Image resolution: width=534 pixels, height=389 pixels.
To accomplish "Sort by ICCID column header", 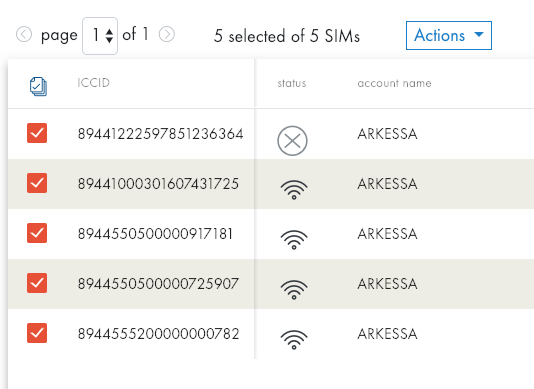I will 94,83.
